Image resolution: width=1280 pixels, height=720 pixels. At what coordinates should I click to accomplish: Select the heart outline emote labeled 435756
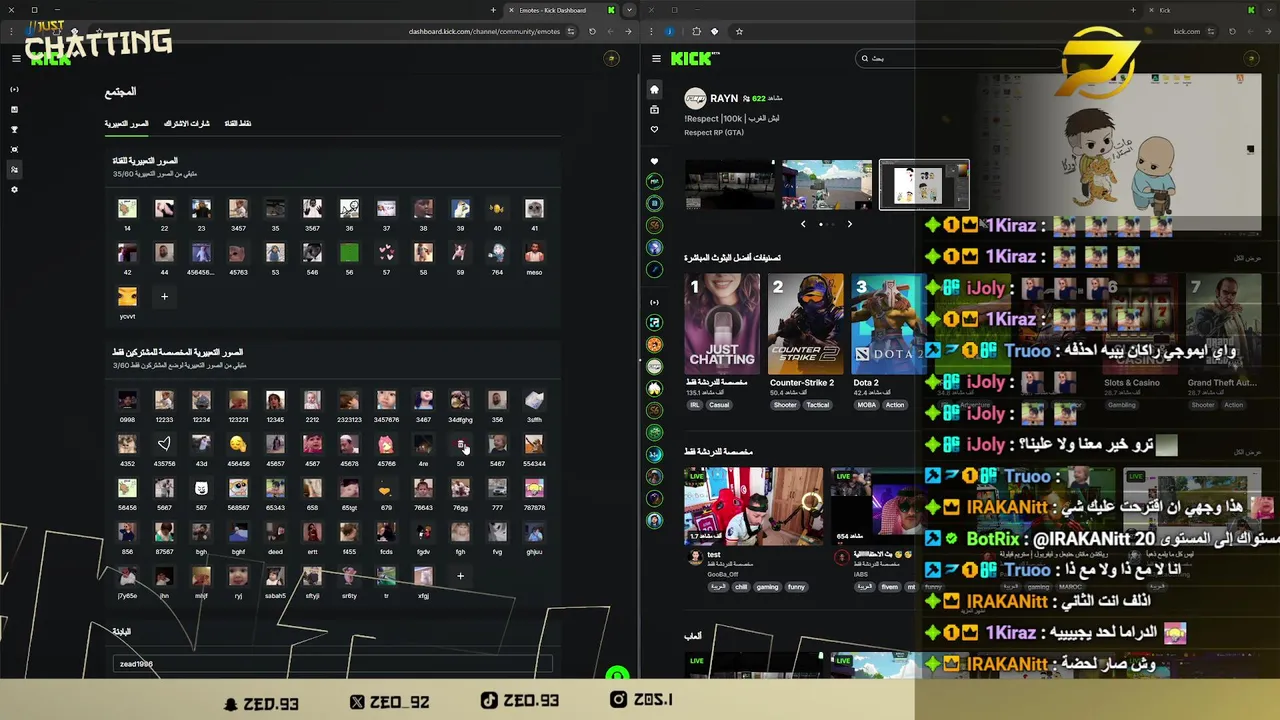(x=164, y=444)
